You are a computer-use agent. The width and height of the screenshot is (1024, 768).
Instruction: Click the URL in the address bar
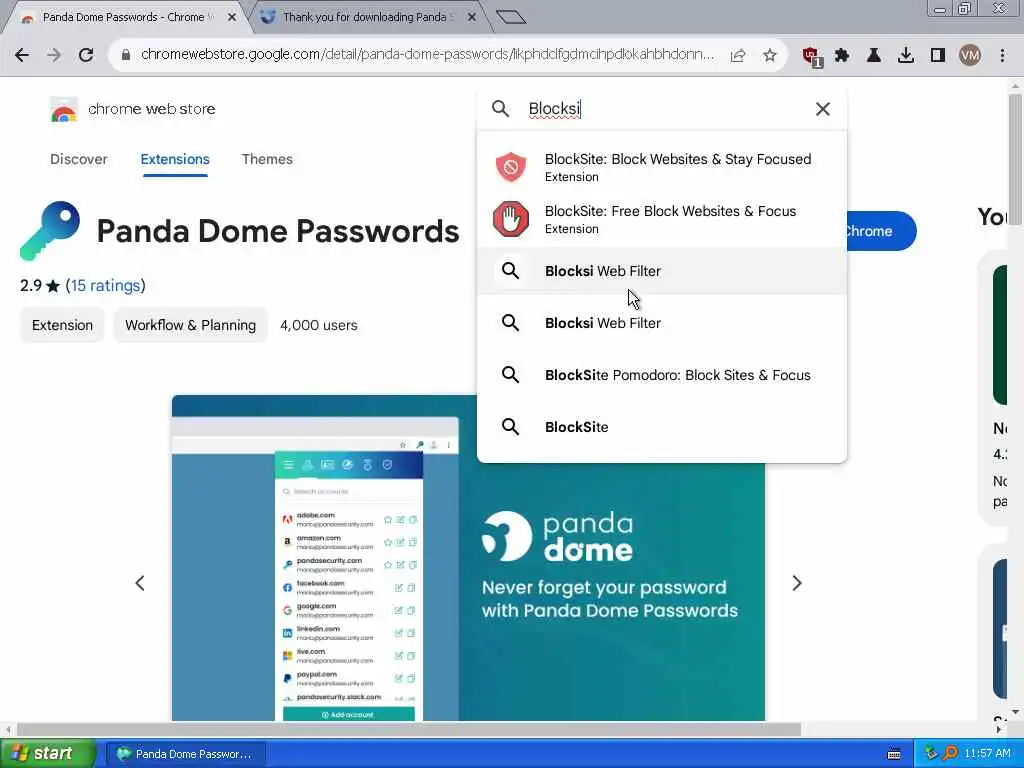tap(428, 55)
